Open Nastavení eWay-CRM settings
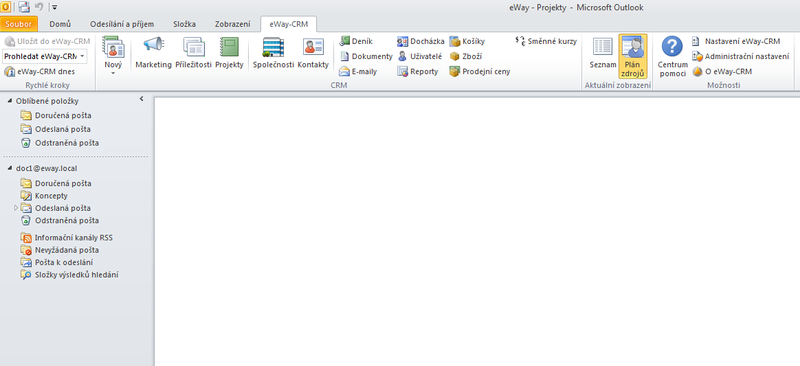This screenshot has height=366, width=800. coord(736,41)
